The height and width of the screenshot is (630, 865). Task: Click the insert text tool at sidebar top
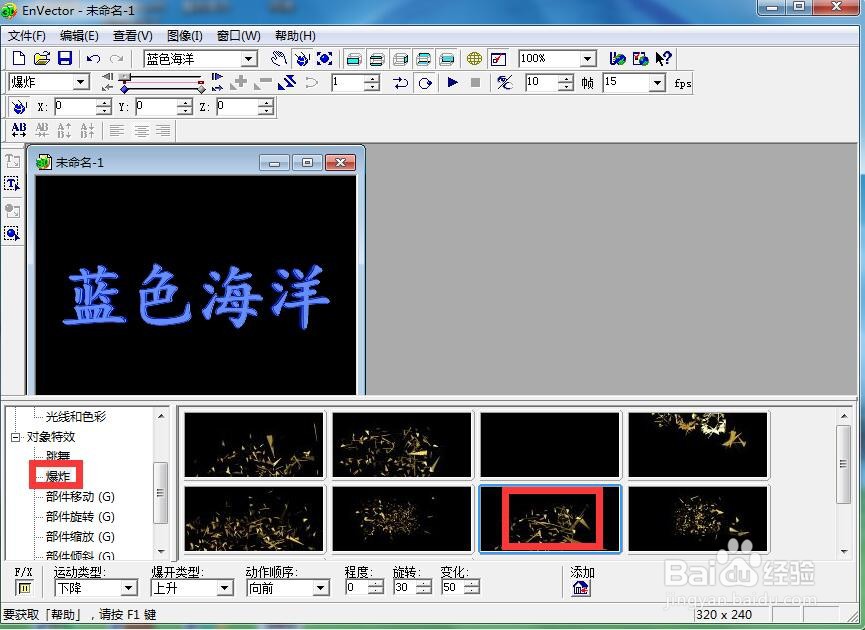point(12,161)
